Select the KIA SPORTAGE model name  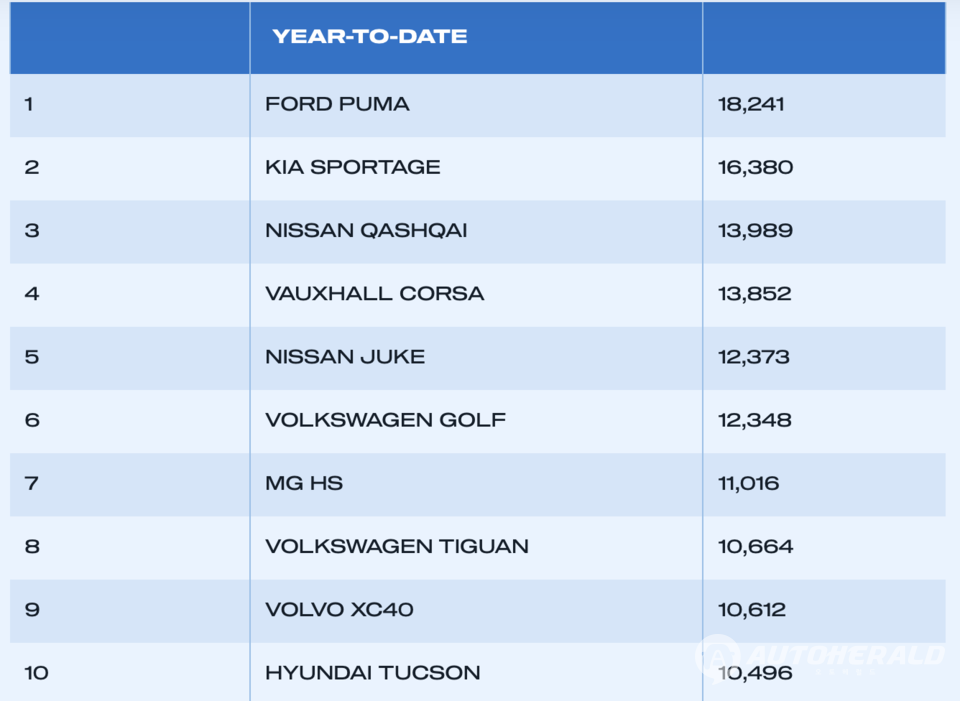(353, 167)
